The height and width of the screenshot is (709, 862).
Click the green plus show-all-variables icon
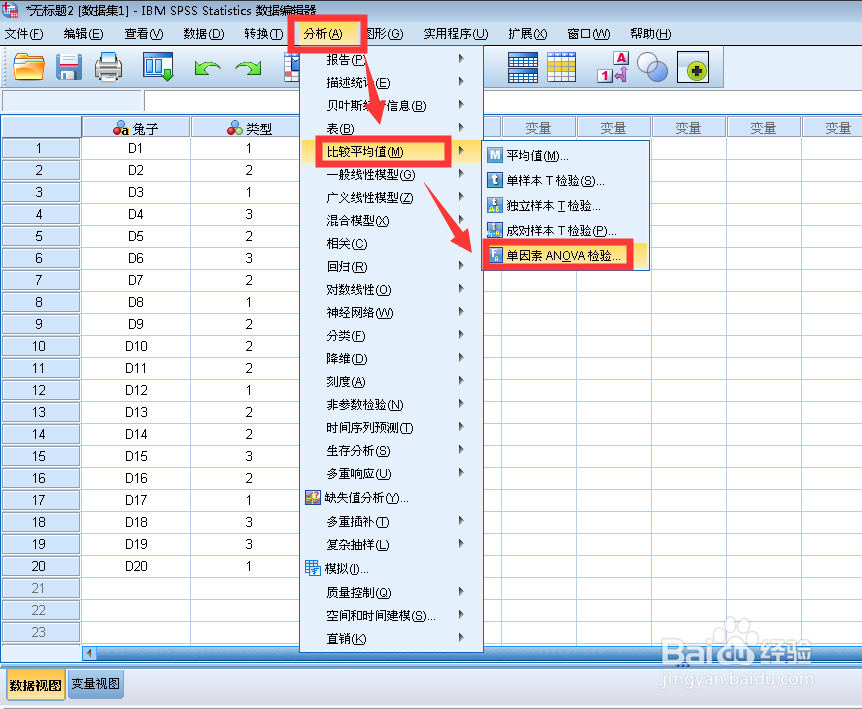tap(693, 67)
